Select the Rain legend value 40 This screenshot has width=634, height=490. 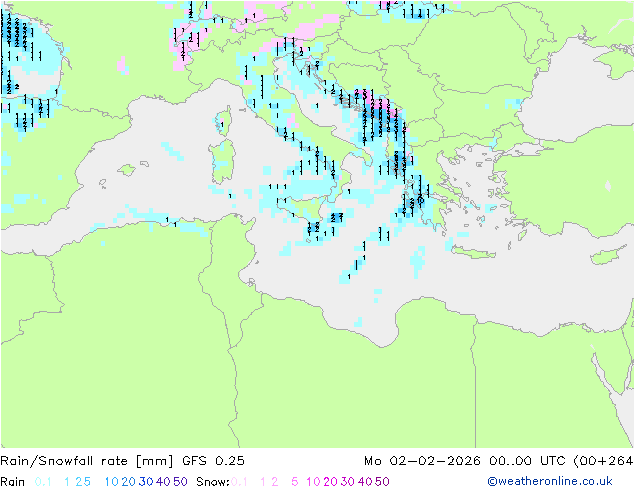pyautogui.click(x=163, y=482)
